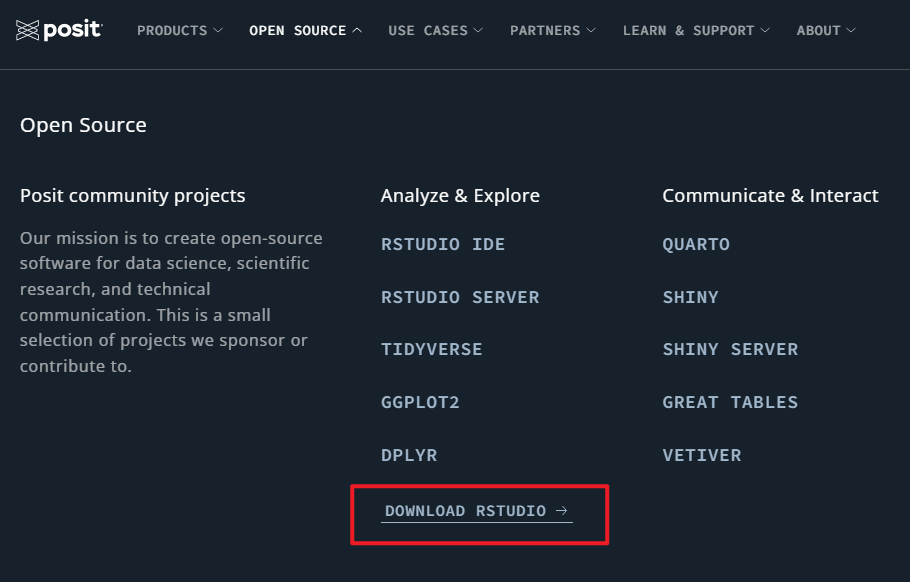Select the Tidyverse link
Screen dimensions: 910x582
pos(431,350)
